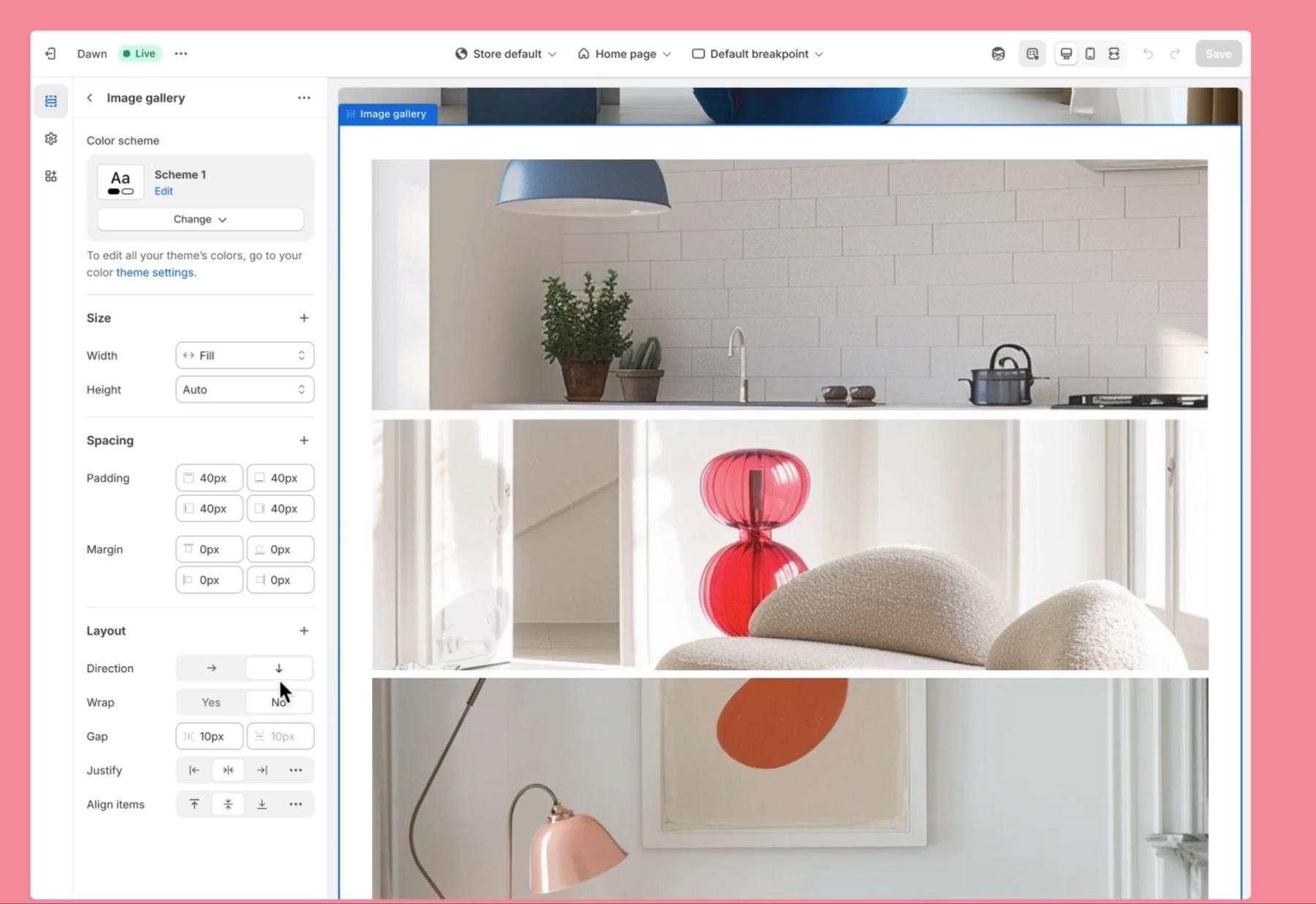
Task: Click the Image gallery section label tag
Action: click(x=387, y=113)
